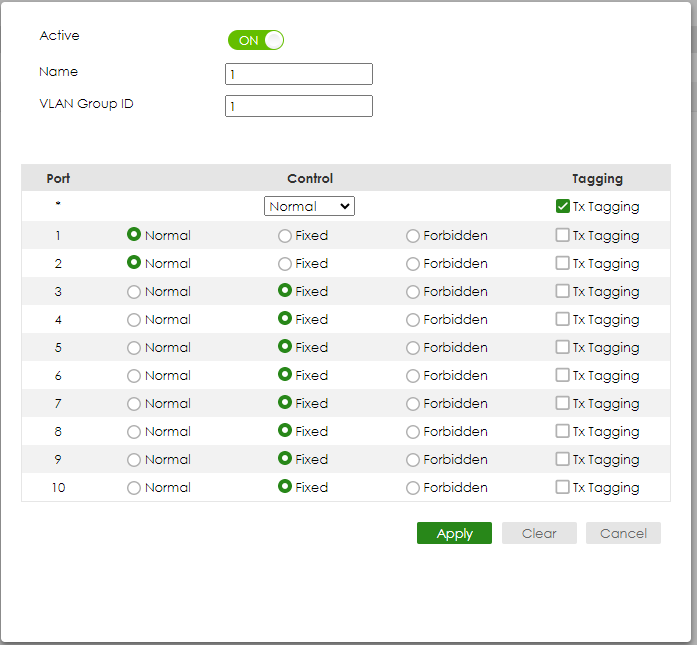Click the Clear button
The height and width of the screenshot is (645, 697).
point(539,533)
